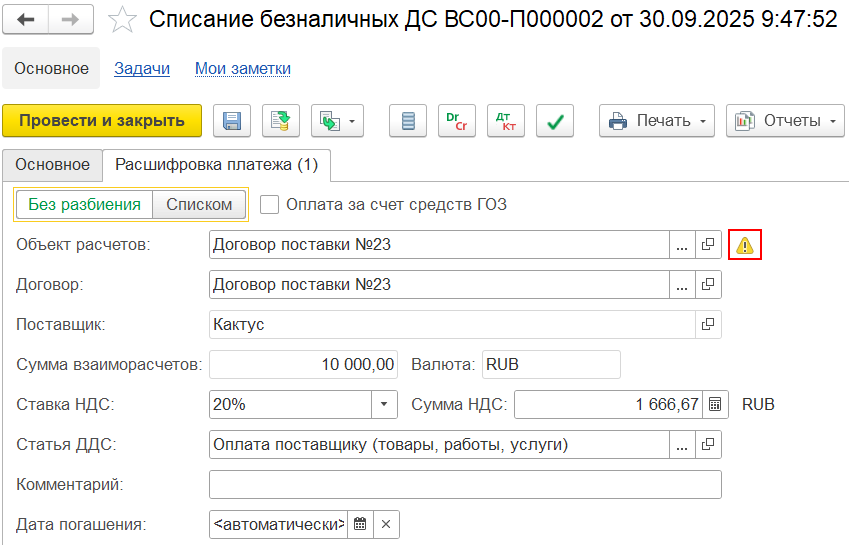
Task: Open the Печать dropdown menu
Action: 657,121
